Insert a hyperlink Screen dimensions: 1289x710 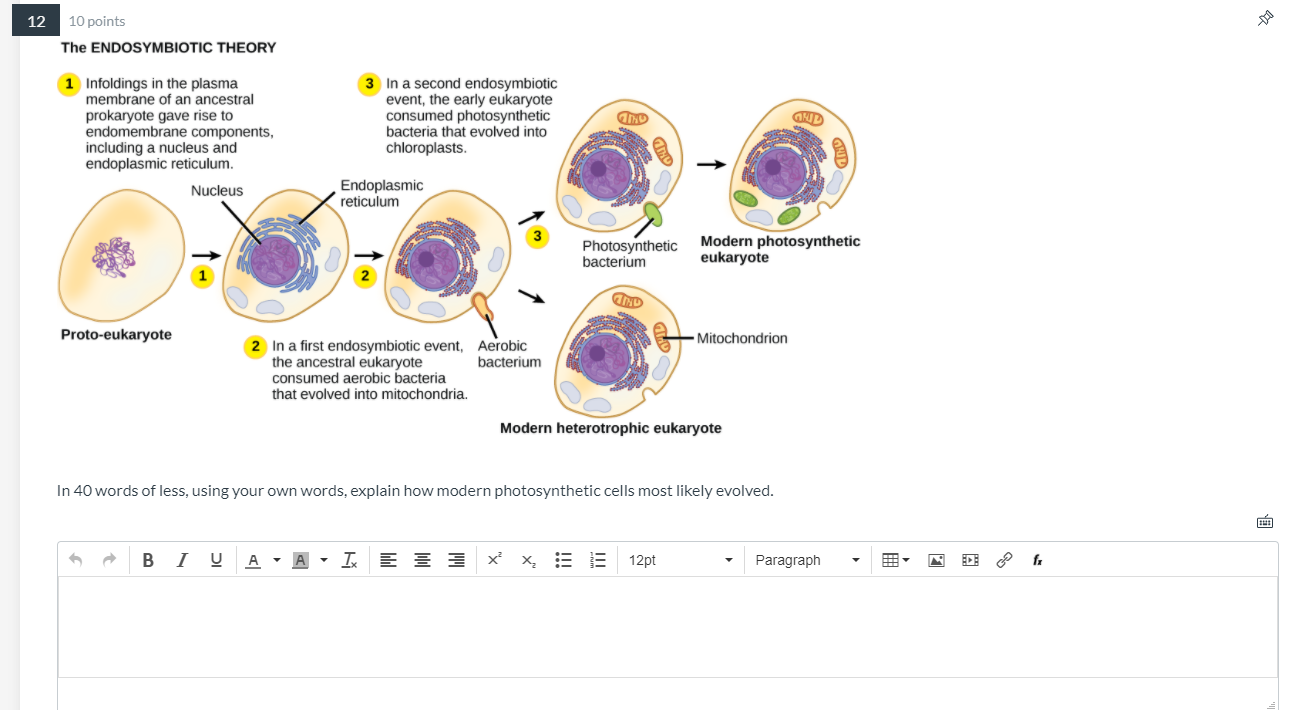tap(1004, 560)
